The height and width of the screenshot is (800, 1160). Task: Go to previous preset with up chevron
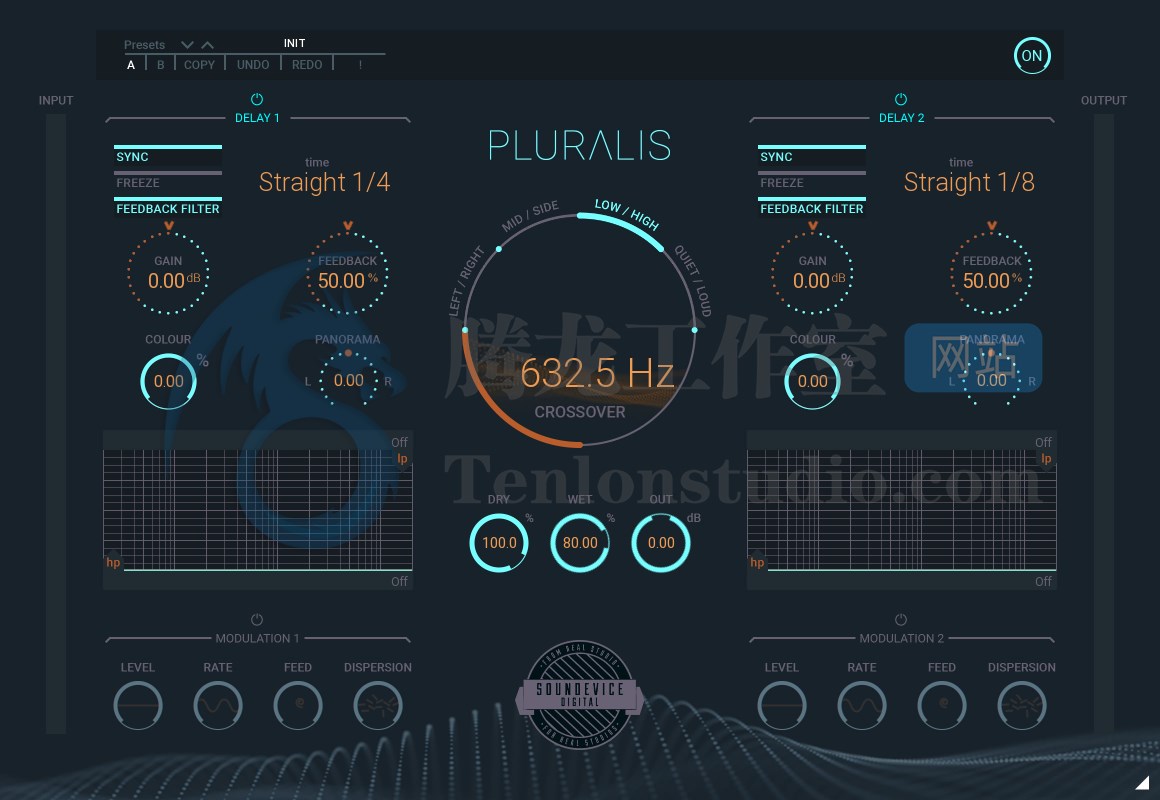pyautogui.click(x=208, y=45)
